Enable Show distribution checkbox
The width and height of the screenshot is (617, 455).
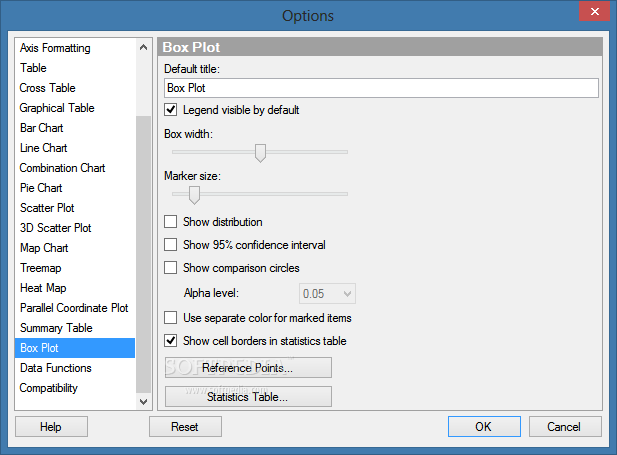tap(170, 222)
